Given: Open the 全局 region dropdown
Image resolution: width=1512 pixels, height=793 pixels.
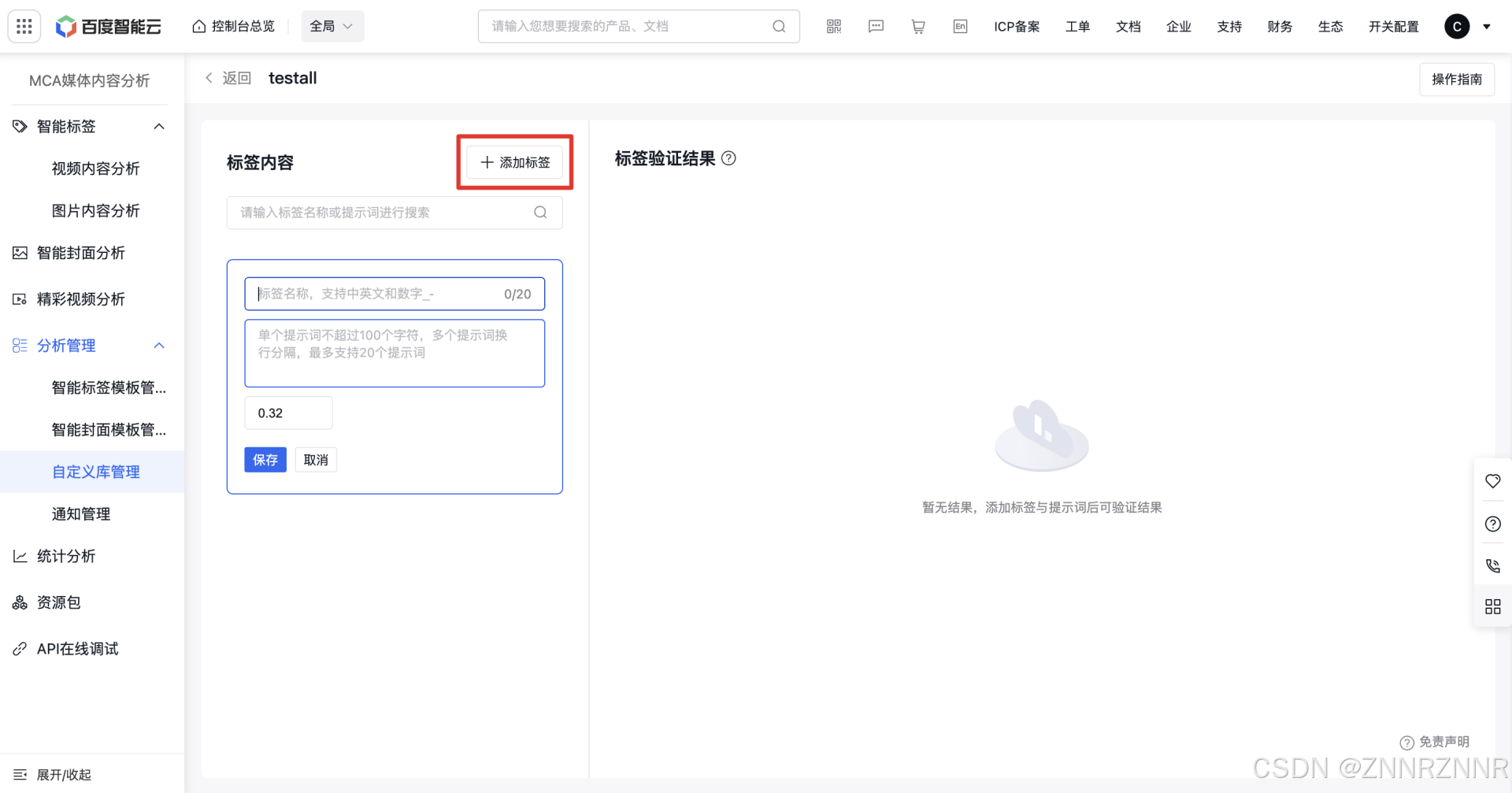Looking at the screenshot, I should pos(332,27).
